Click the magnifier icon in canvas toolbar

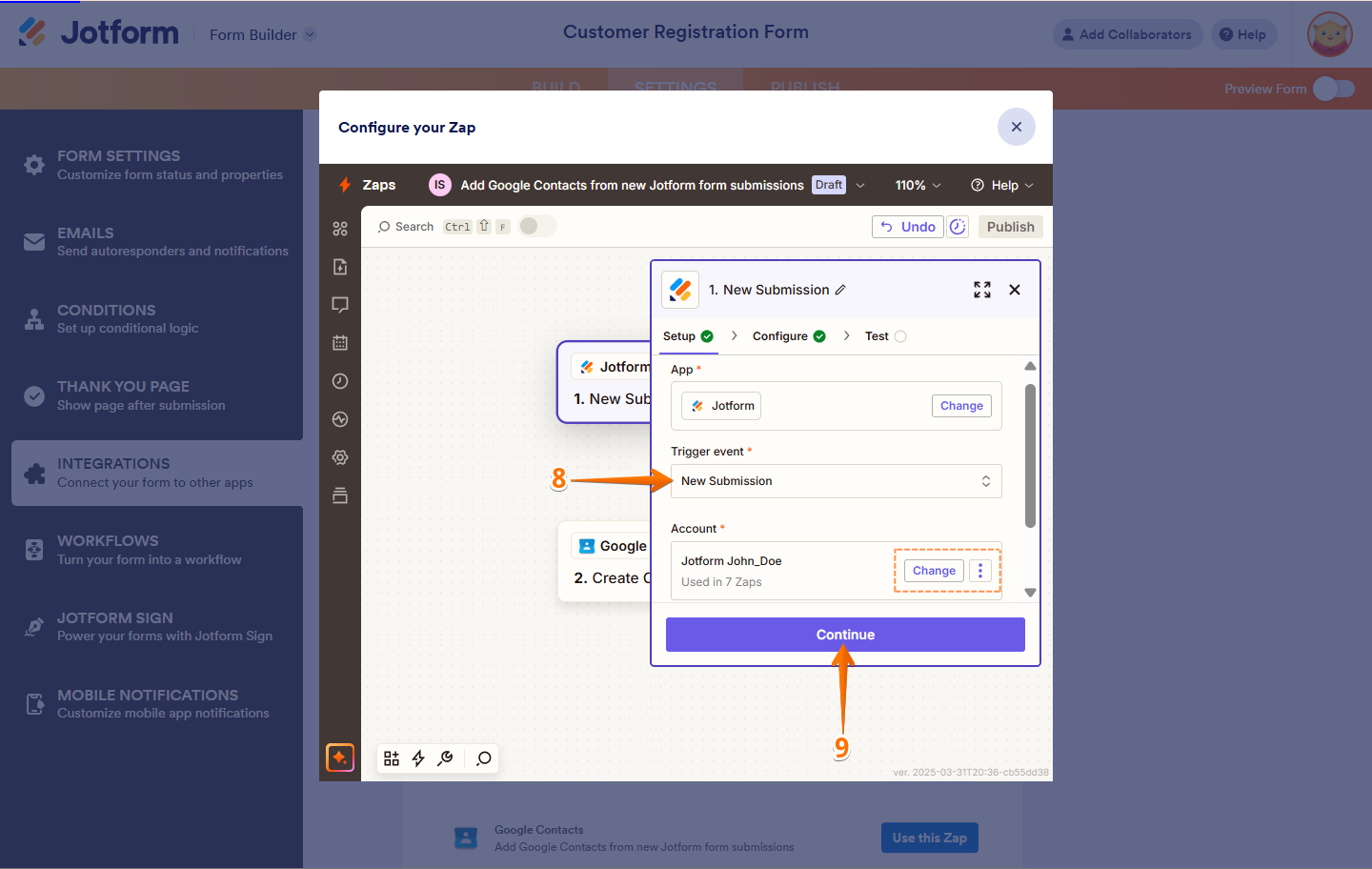tap(484, 758)
